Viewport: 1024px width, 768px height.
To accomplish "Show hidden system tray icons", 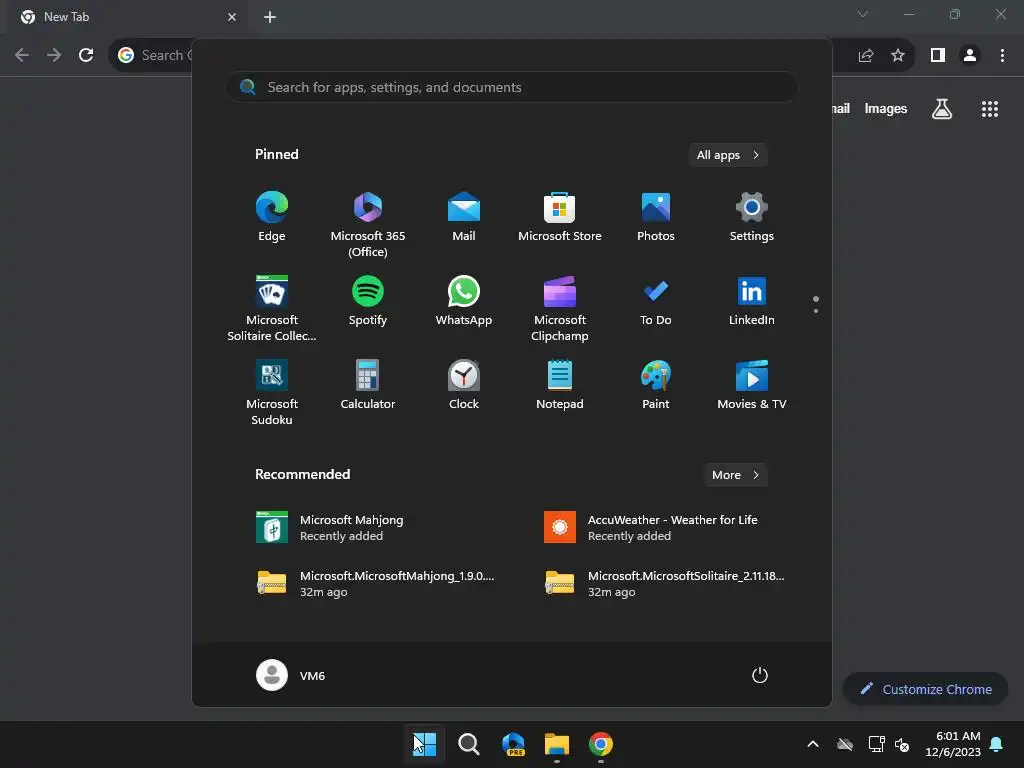I will pyautogui.click(x=813, y=744).
